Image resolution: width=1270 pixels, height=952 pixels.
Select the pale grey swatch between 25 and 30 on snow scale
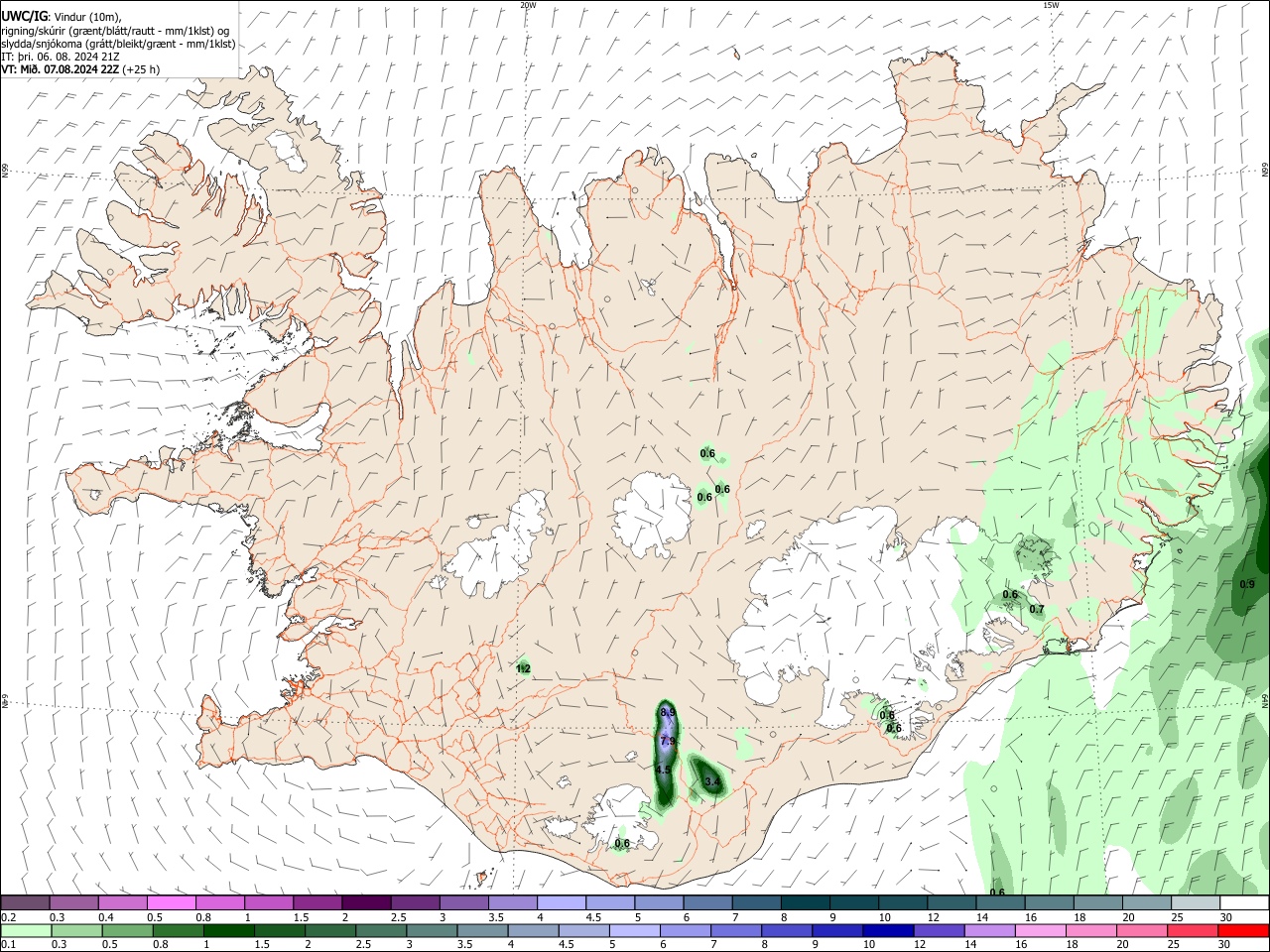pos(1195,902)
